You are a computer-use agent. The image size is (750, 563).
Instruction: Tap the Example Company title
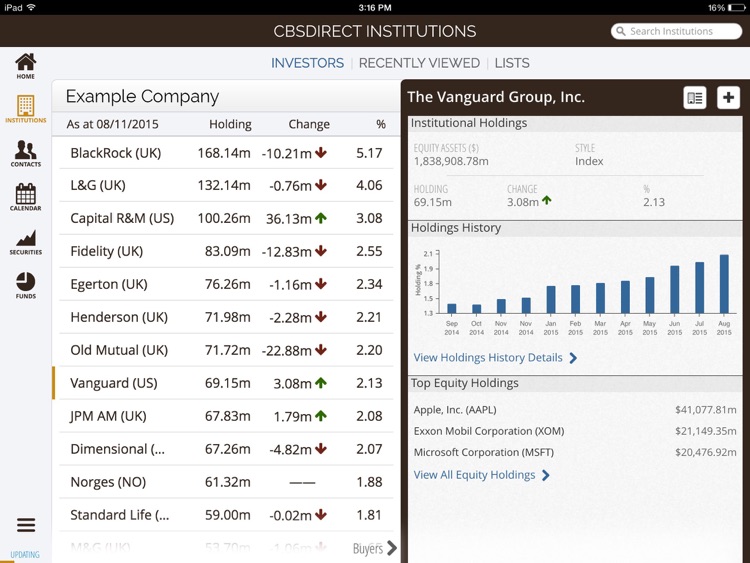click(x=142, y=97)
